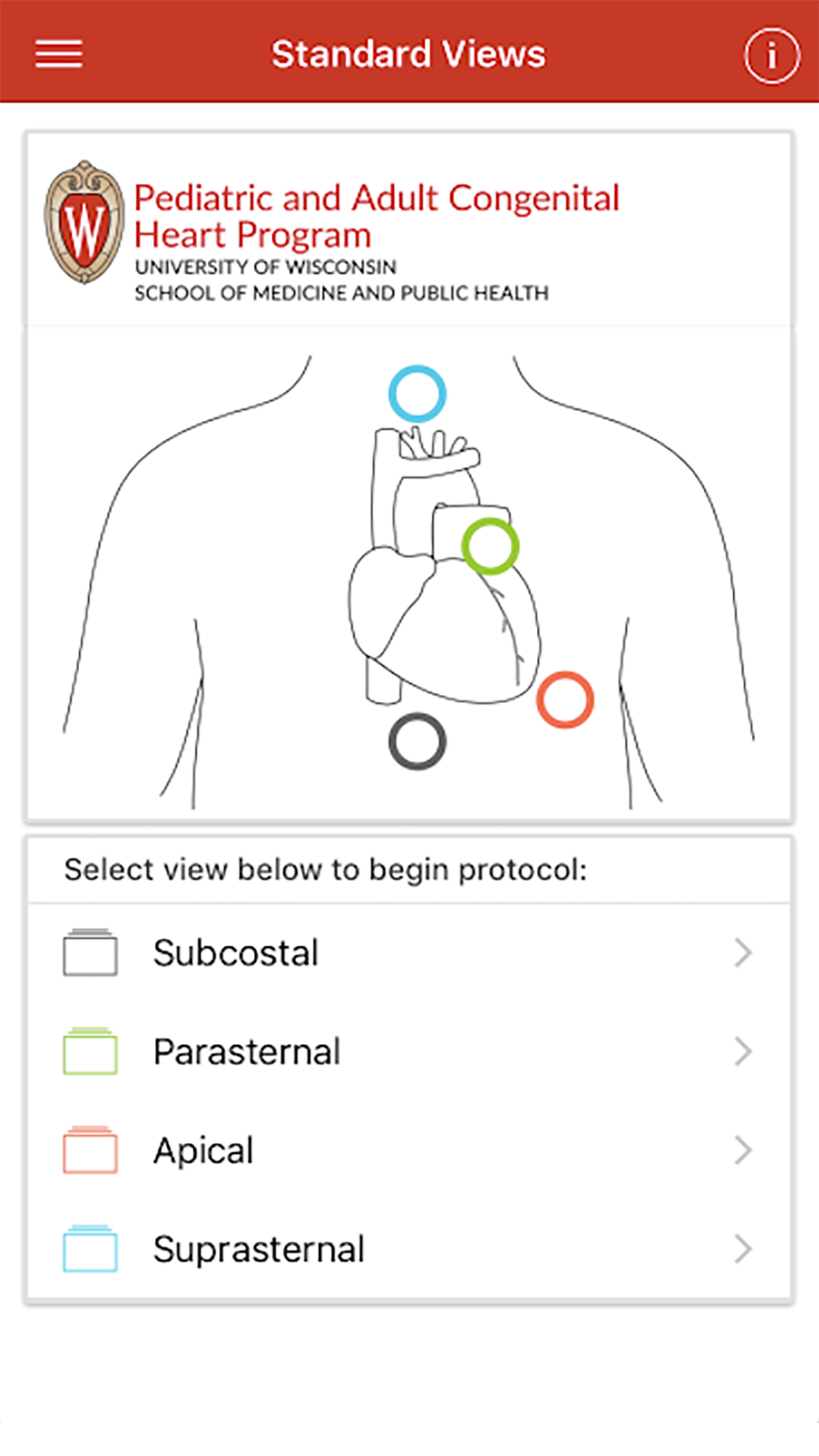Select the orange apical circle marker
This screenshot has height=1456, width=819.
click(564, 700)
